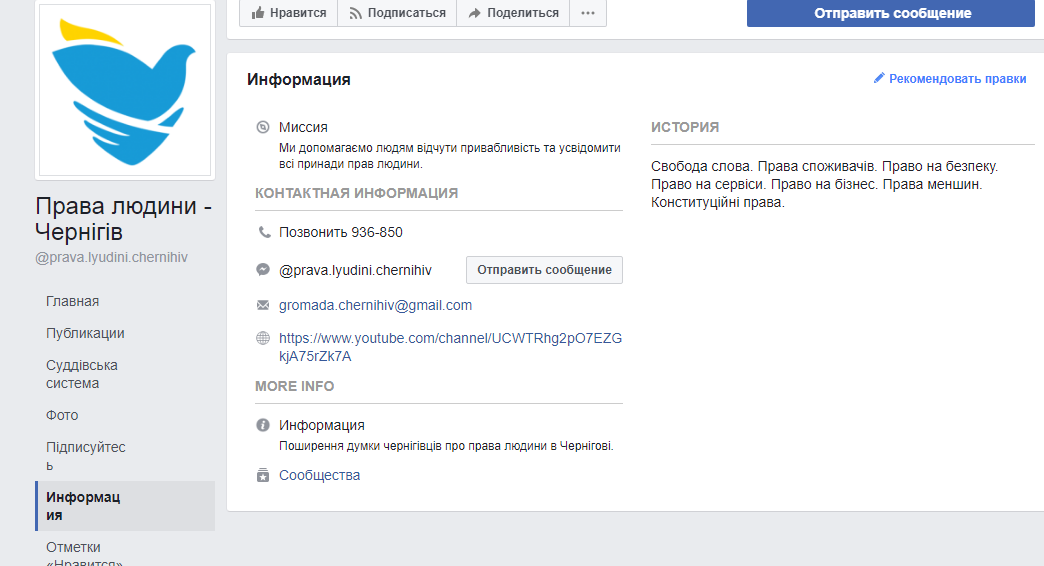Click the phone icon beside Позвонить
Viewport: 1044px width, 566px height.
point(264,232)
